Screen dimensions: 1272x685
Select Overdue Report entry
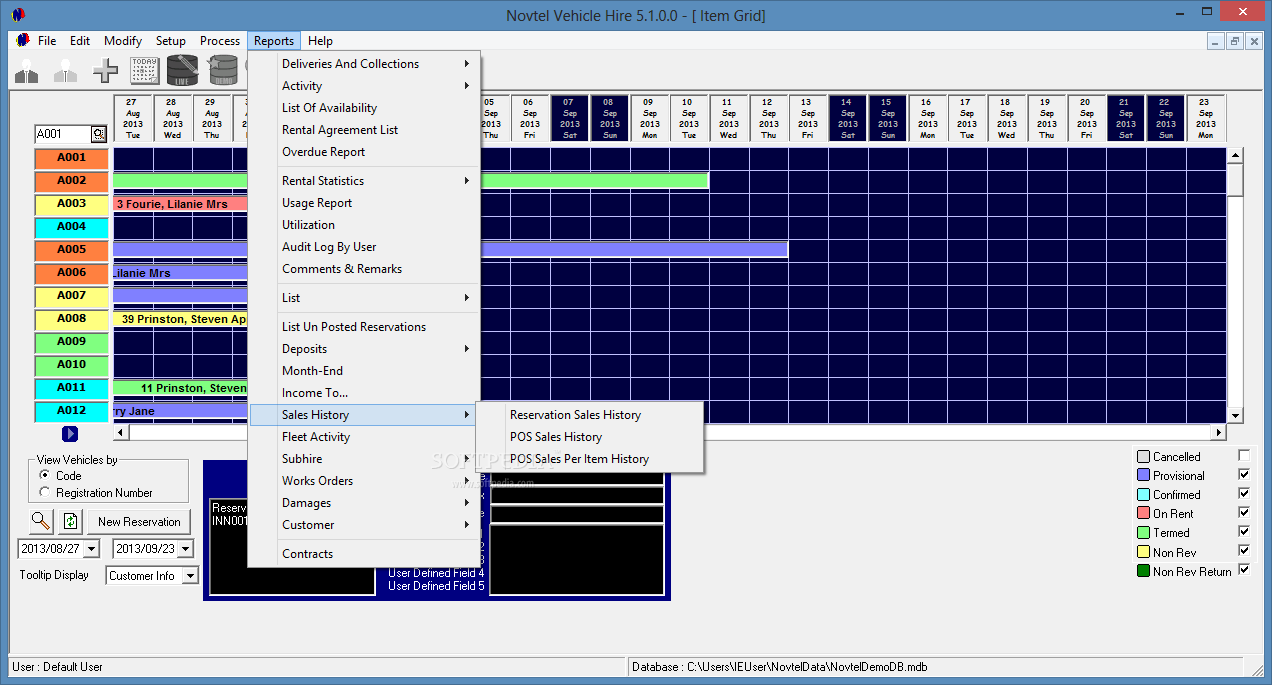365,152
